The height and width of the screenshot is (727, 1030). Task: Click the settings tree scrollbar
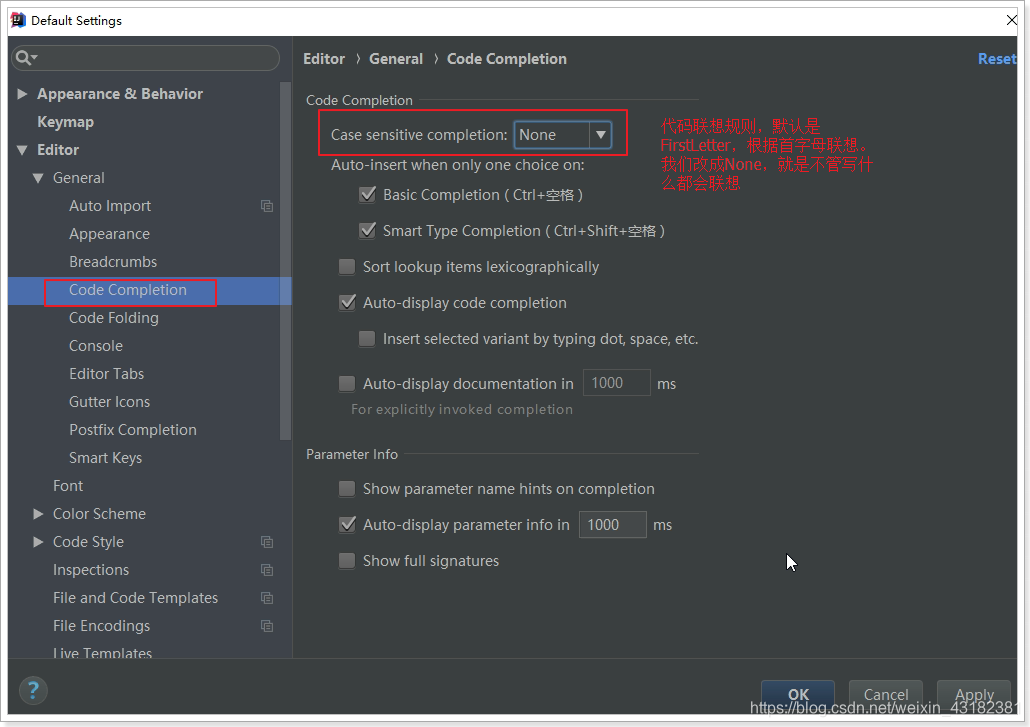click(285, 261)
